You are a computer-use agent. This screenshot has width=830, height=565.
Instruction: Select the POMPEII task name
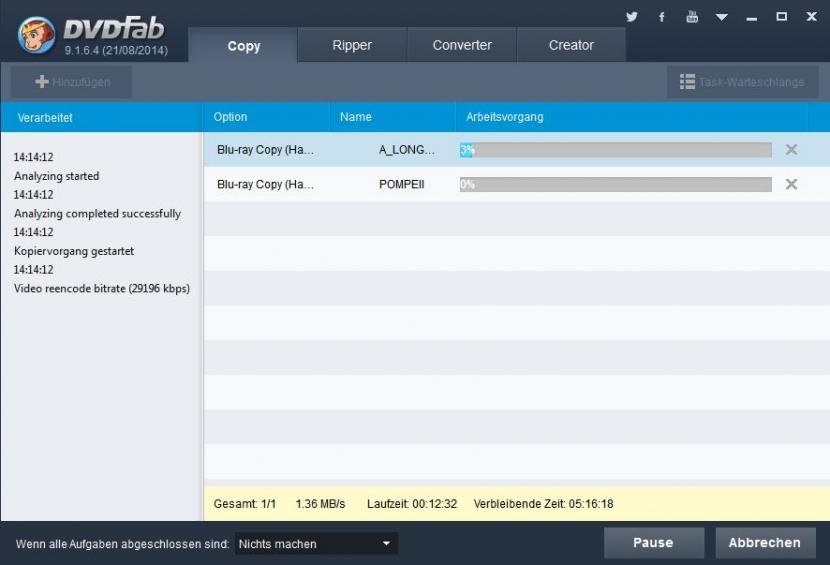(401, 184)
